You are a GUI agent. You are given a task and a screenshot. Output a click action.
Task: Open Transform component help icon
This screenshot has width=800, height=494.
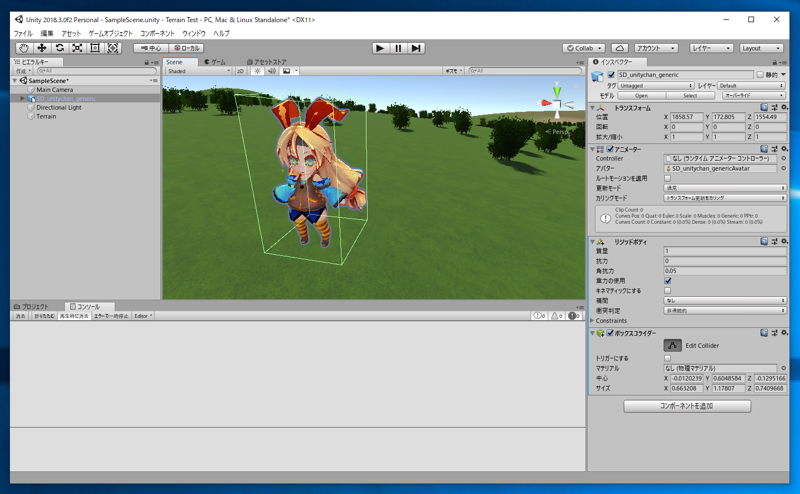tap(764, 108)
